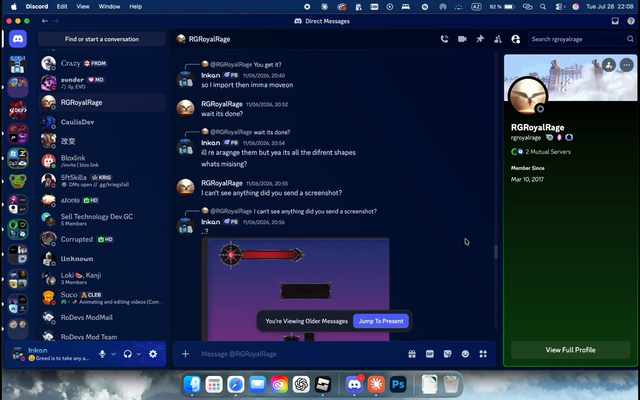This screenshot has width=640, height=400.
Task: Send a gift icon in message bar
Action: pyautogui.click(x=412, y=354)
